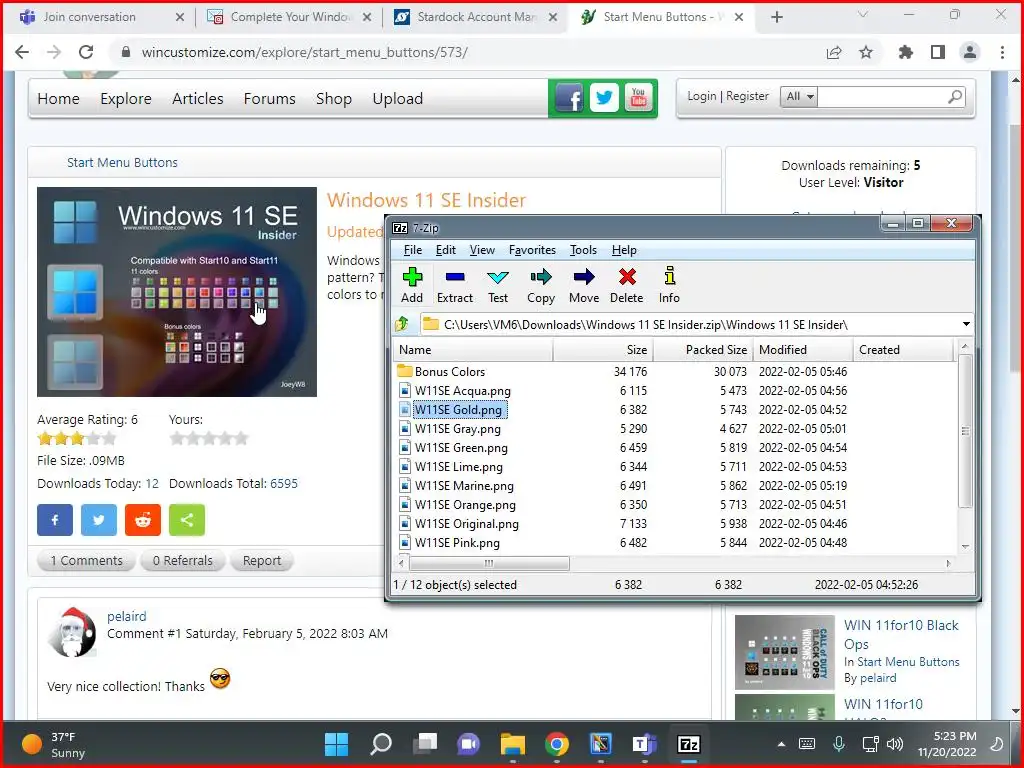Open Info from the 7-Zip toolbar
The width and height of the screenshot is (1024, 768).
[x=669, y=285]
